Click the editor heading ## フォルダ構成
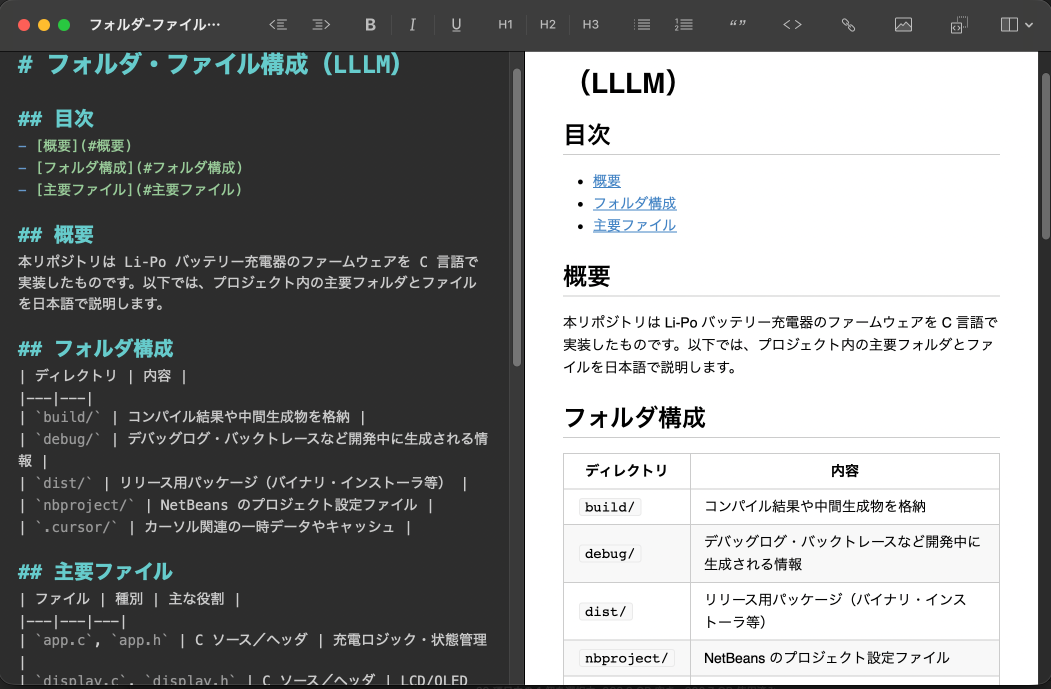Viewport: 1051px width, 689px height. pos(95,349)
